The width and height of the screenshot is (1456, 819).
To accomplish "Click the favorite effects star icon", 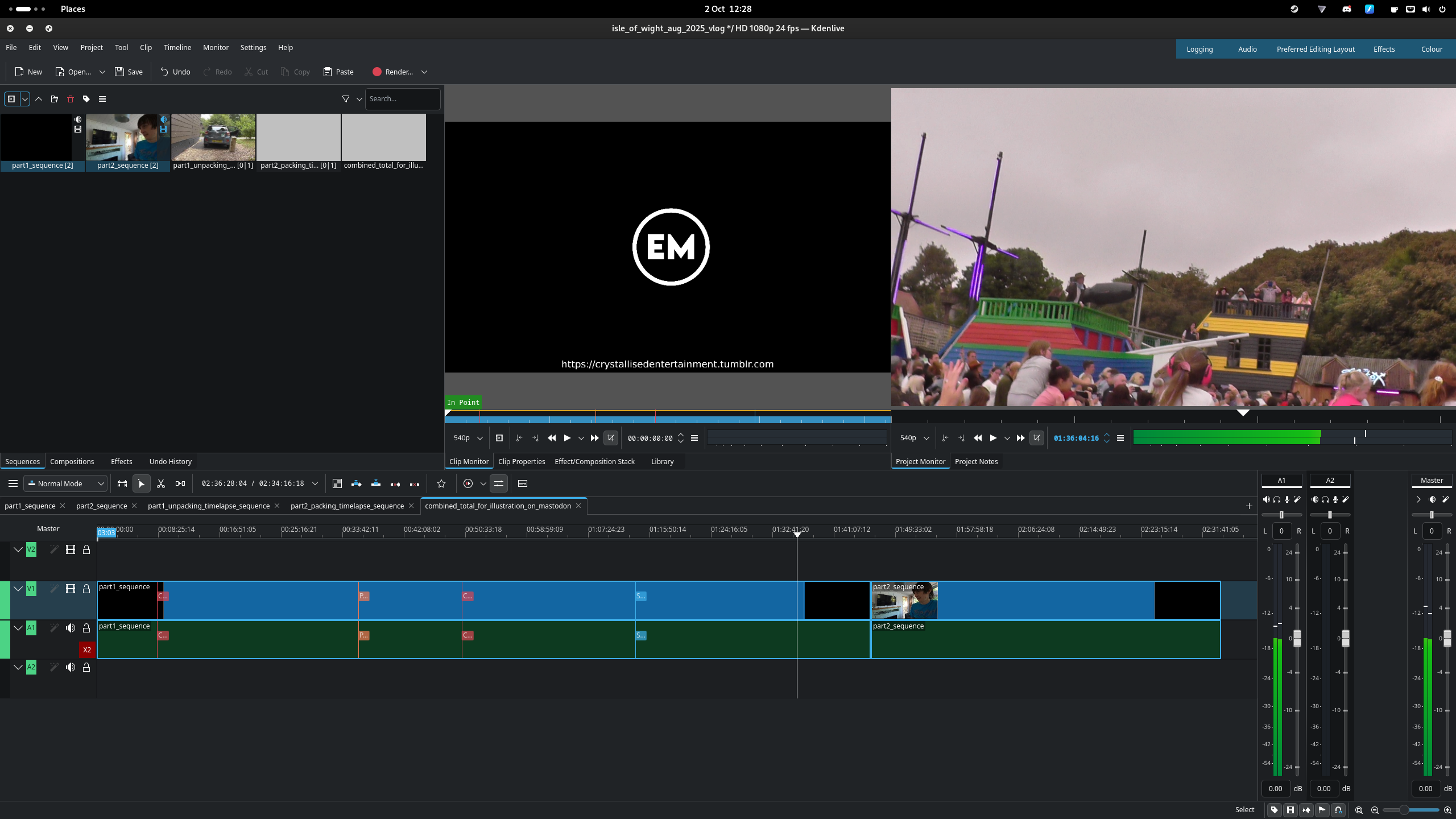I will [x=441, y=483].
